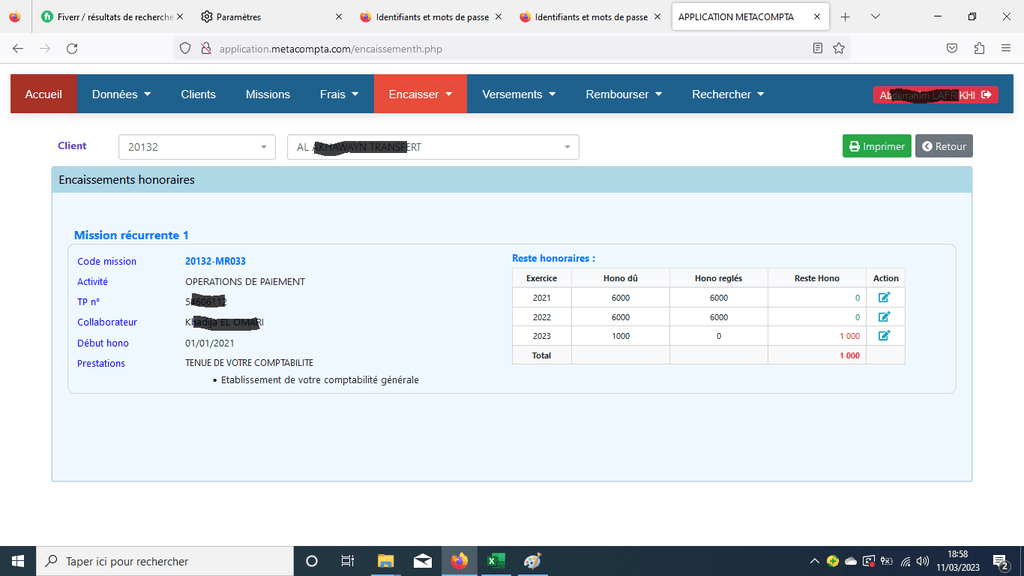Open the client code 20132 dropdown
The image size is (1024, 576).
point(197,147)
